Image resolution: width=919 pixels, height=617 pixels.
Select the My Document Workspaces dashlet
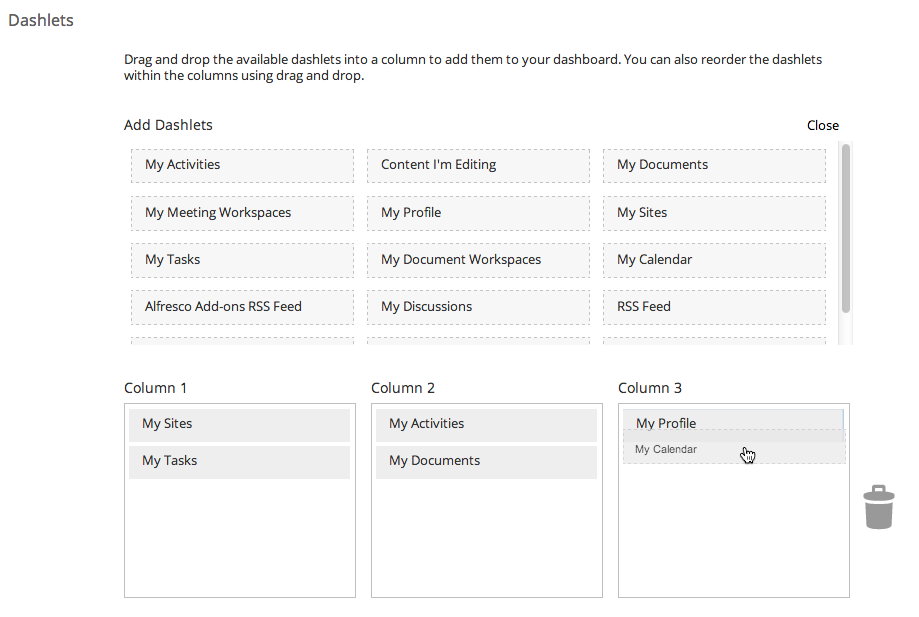coord(477,259)
